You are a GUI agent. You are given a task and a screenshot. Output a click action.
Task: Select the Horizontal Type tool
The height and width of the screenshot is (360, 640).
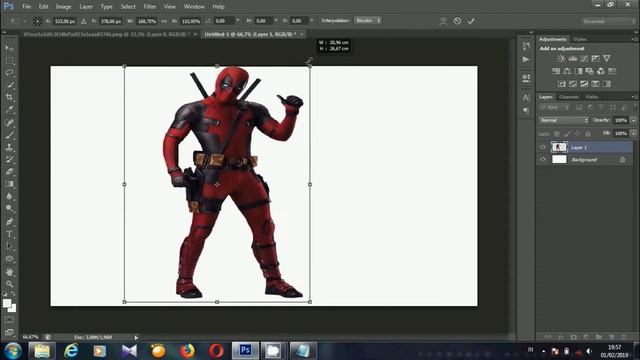pos(9,234)
